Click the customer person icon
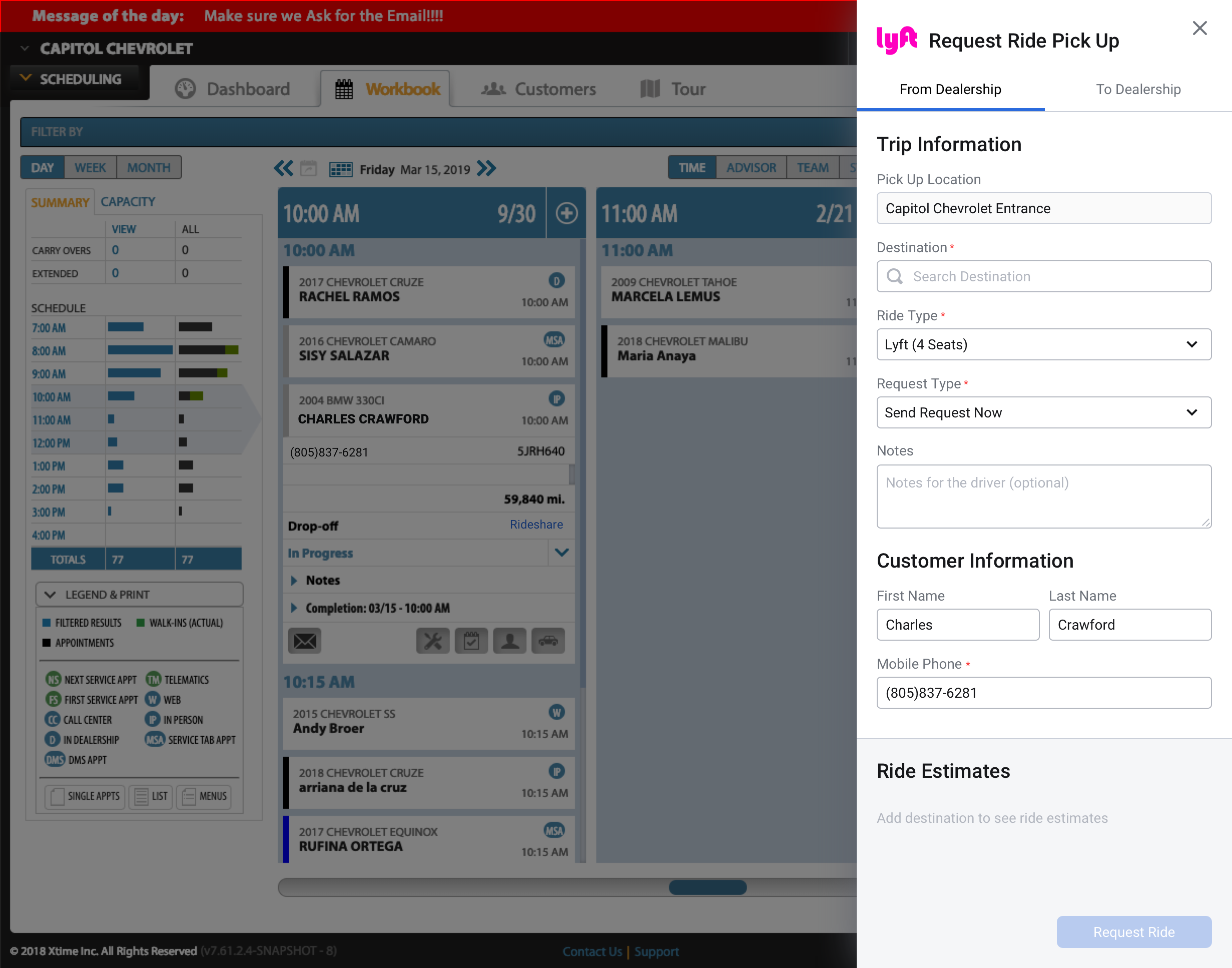 [x=509, y=641]
